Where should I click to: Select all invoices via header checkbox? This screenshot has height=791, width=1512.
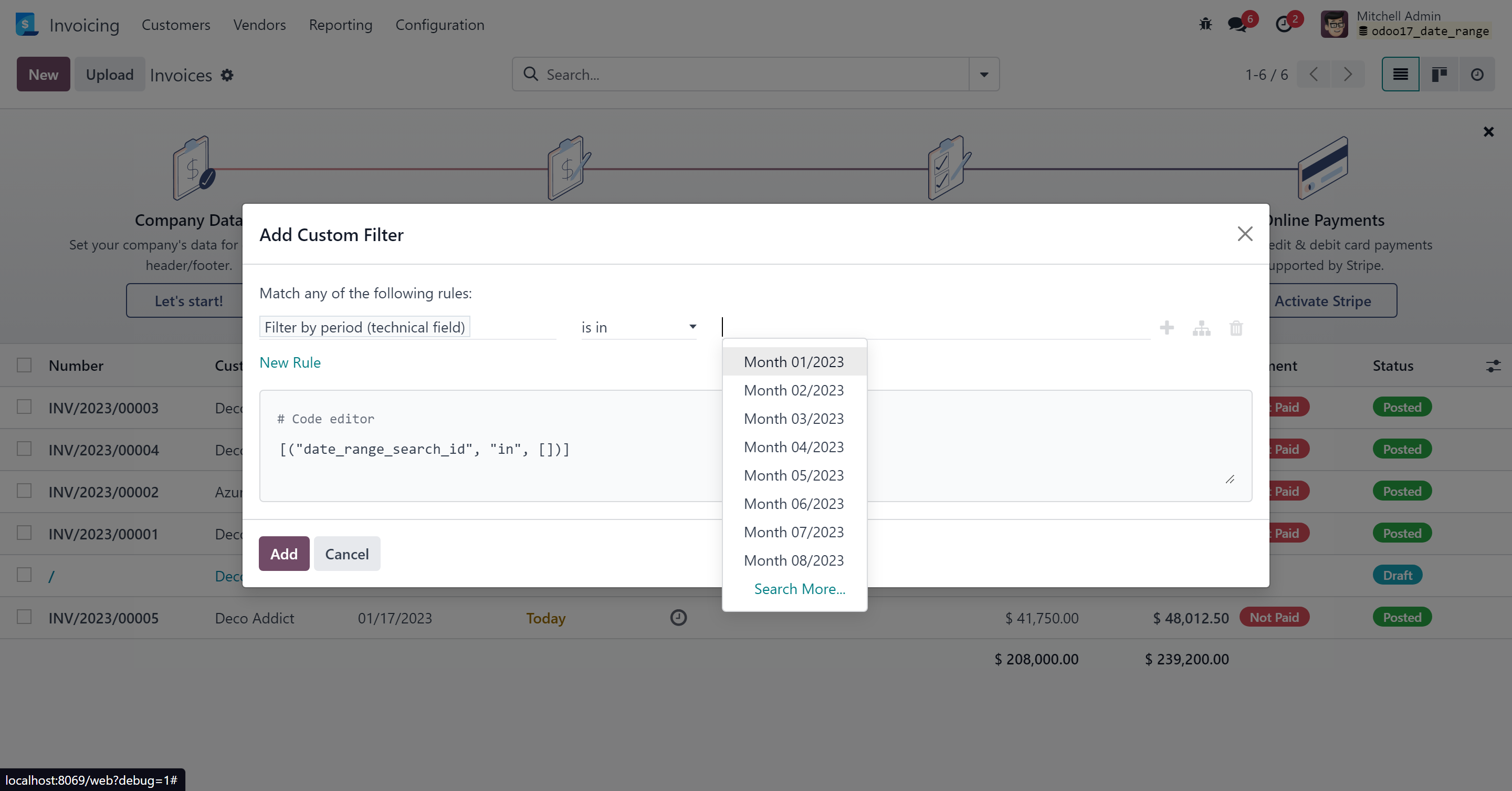click(24, 365)
